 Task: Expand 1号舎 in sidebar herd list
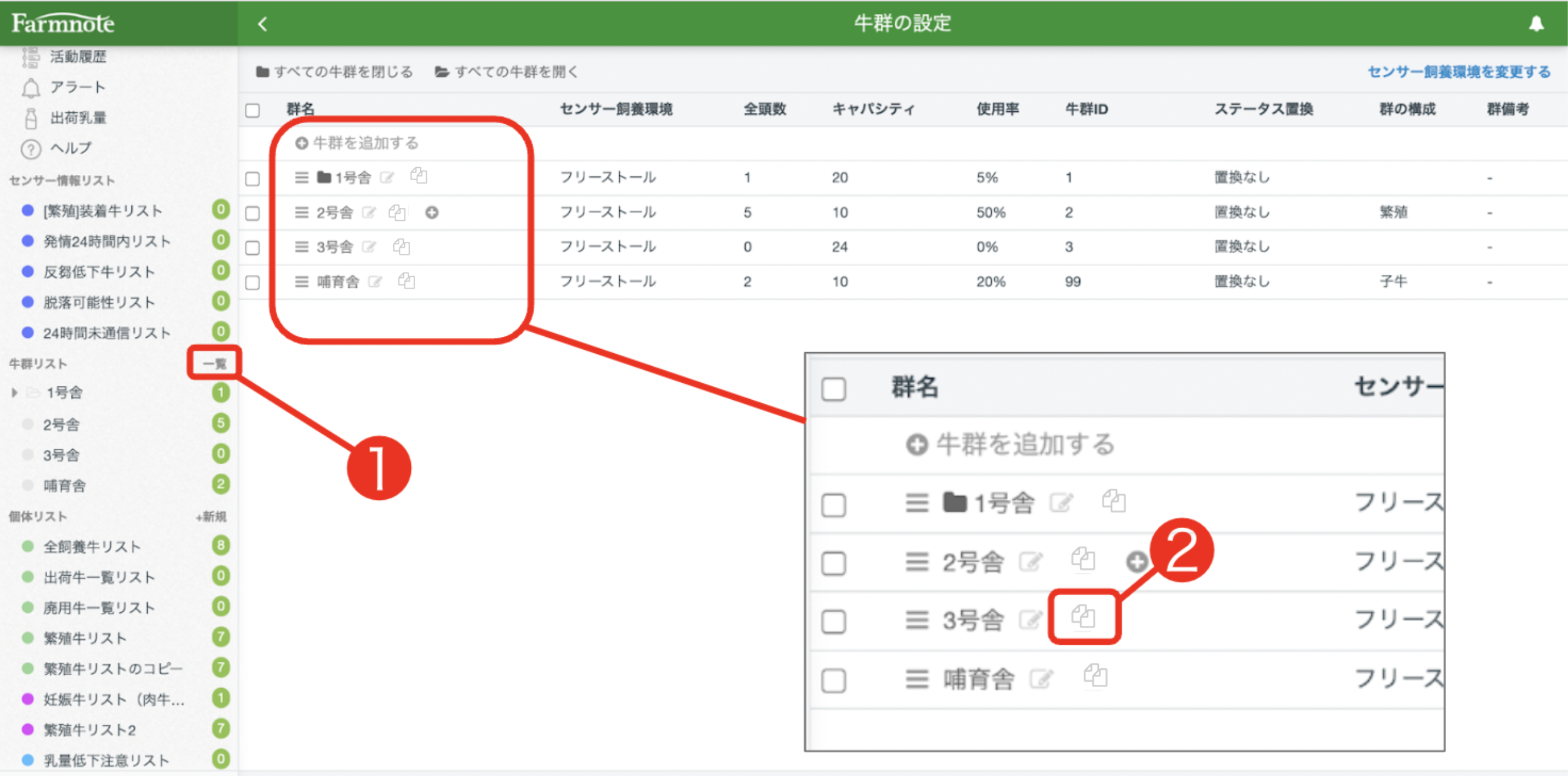click(x=14, y=392)
